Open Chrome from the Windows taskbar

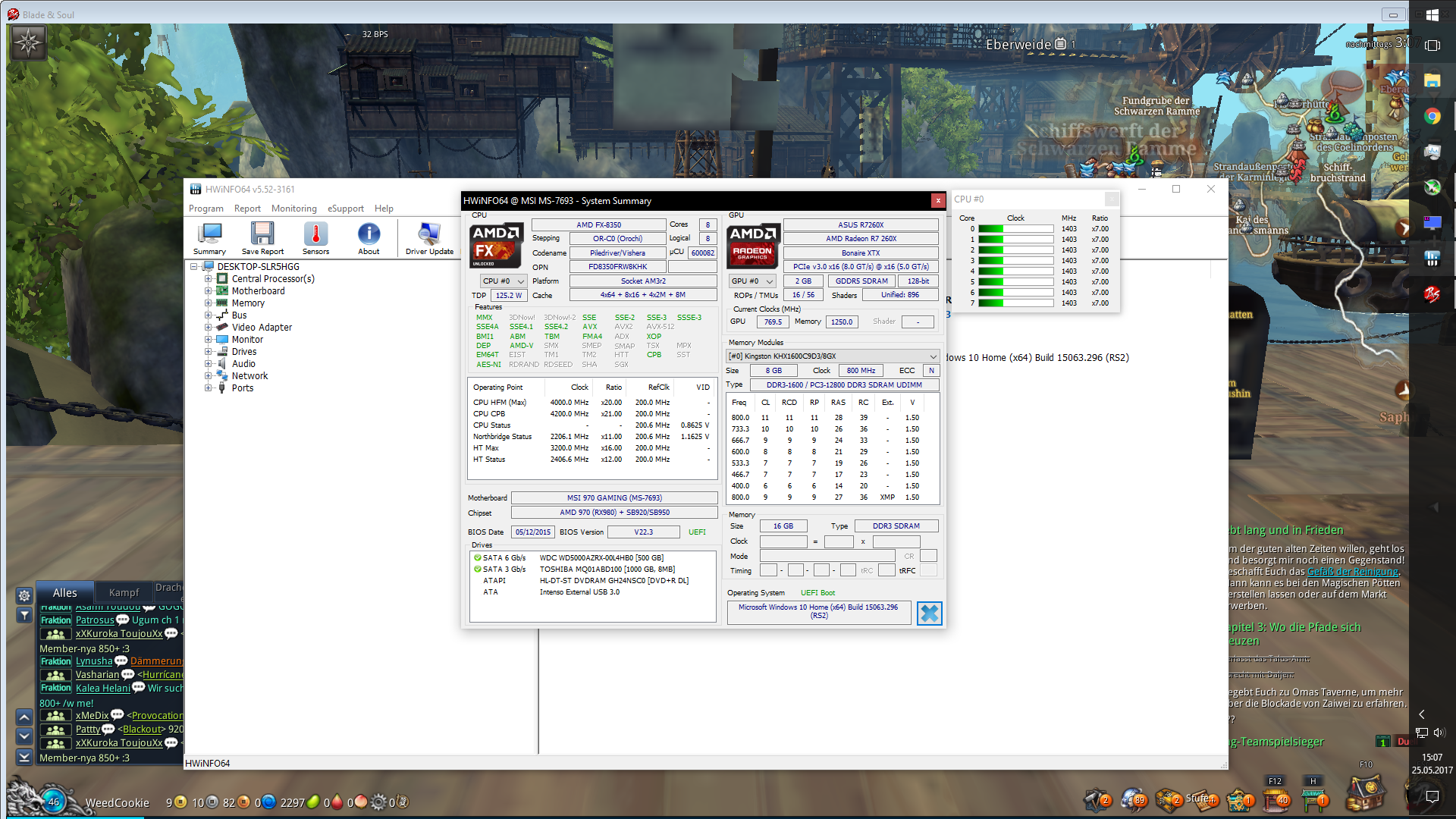[1432, 116]
